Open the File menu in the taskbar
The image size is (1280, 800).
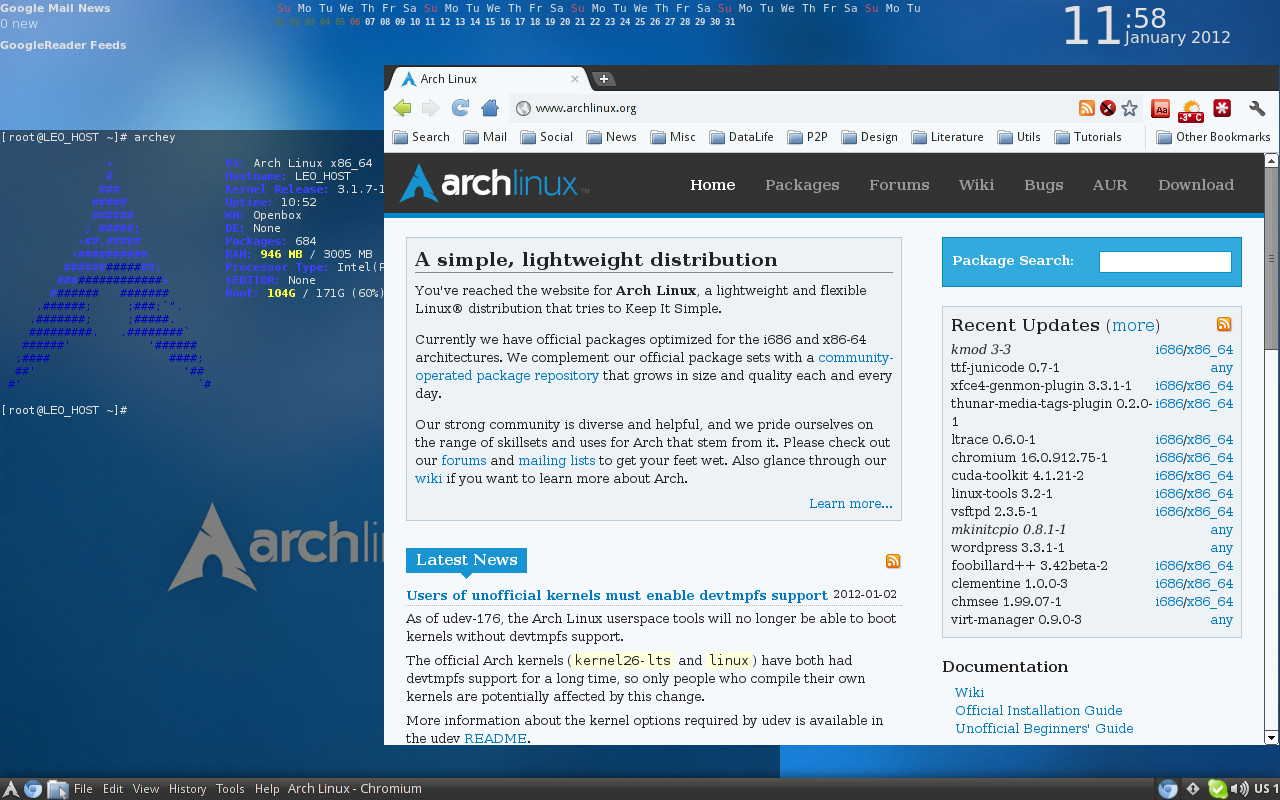pos(83,789)
